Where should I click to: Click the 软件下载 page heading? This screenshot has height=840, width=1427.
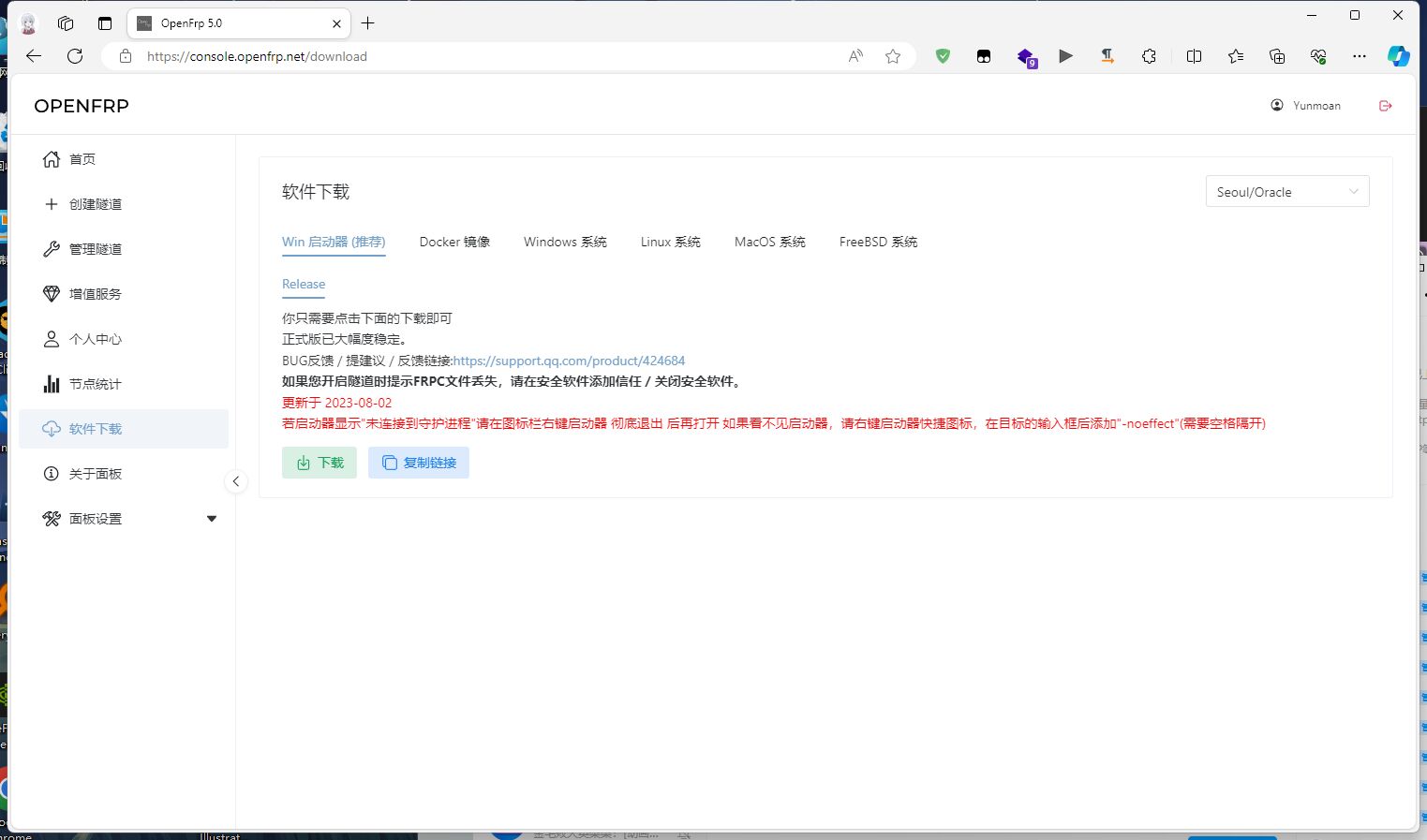[316, 192]
